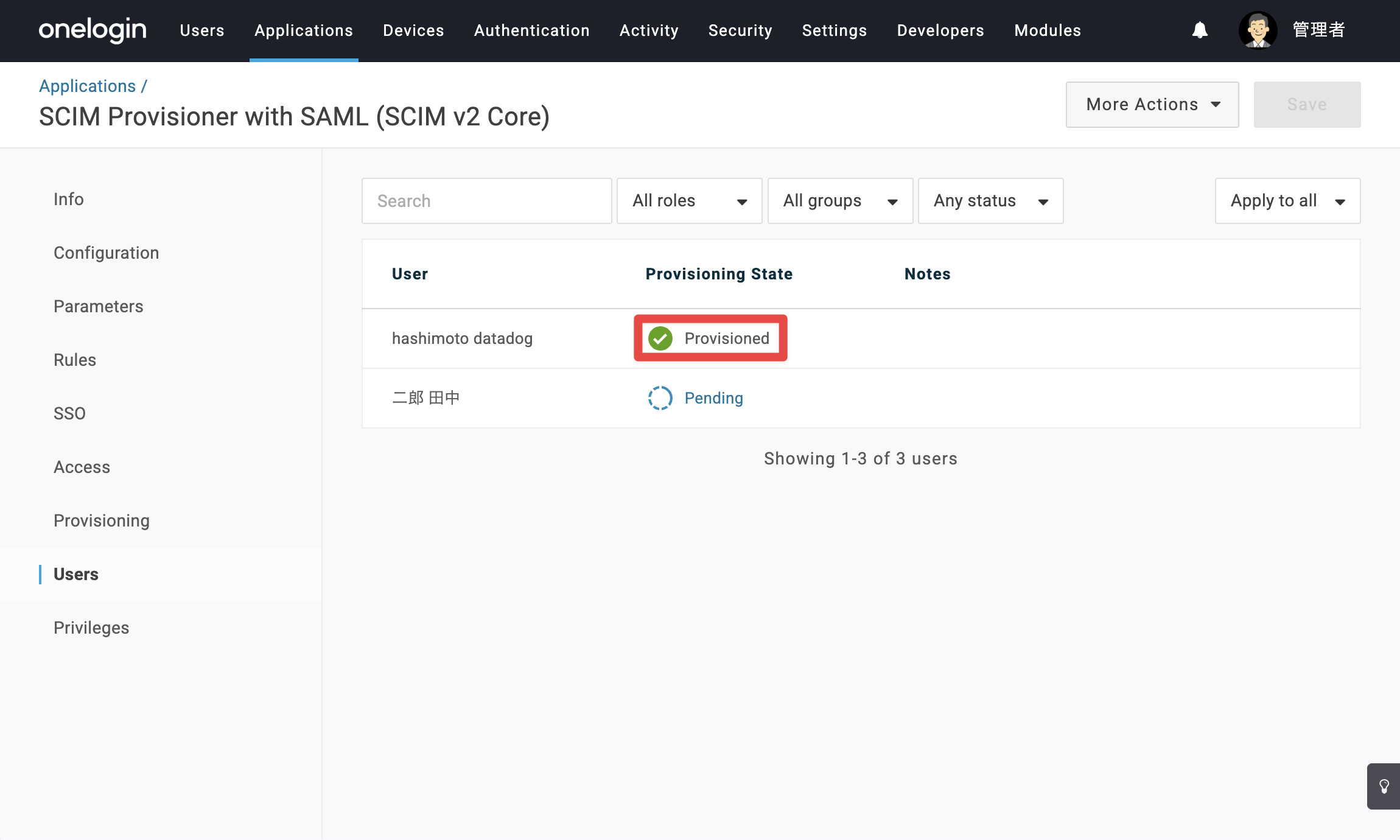
Task: Switch to the Provisioning tab
Action: click(x=102, y=520)
